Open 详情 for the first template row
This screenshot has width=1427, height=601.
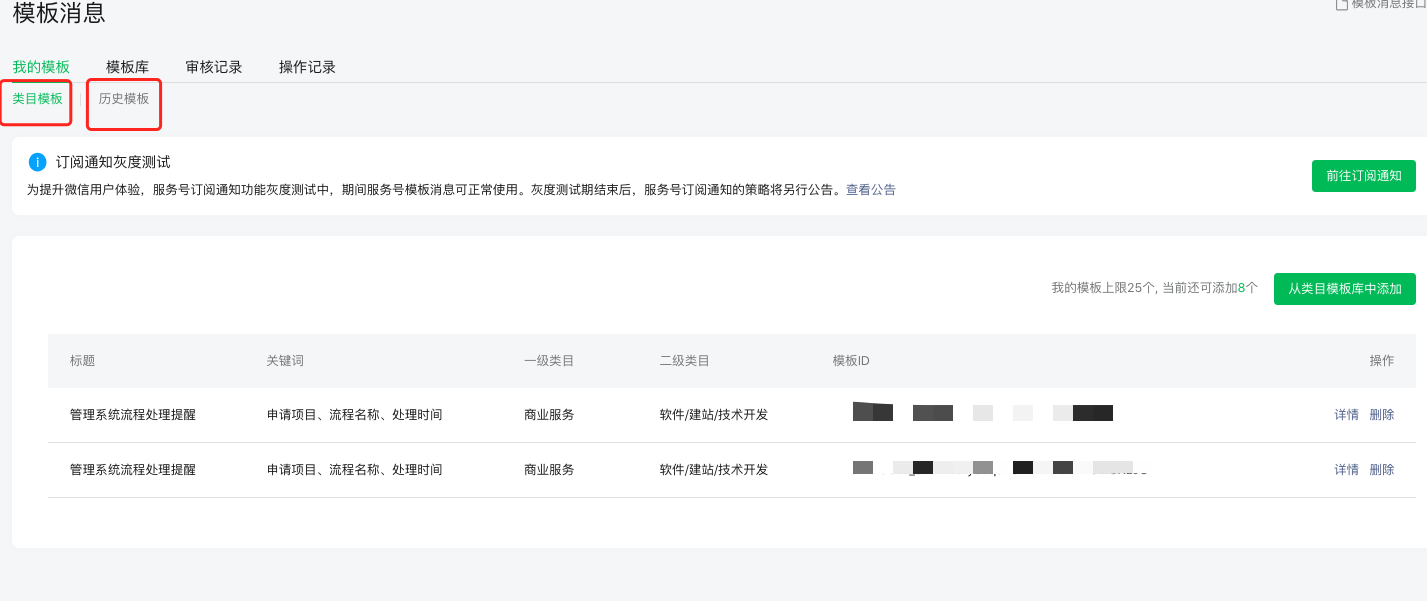coord(1346,414)
